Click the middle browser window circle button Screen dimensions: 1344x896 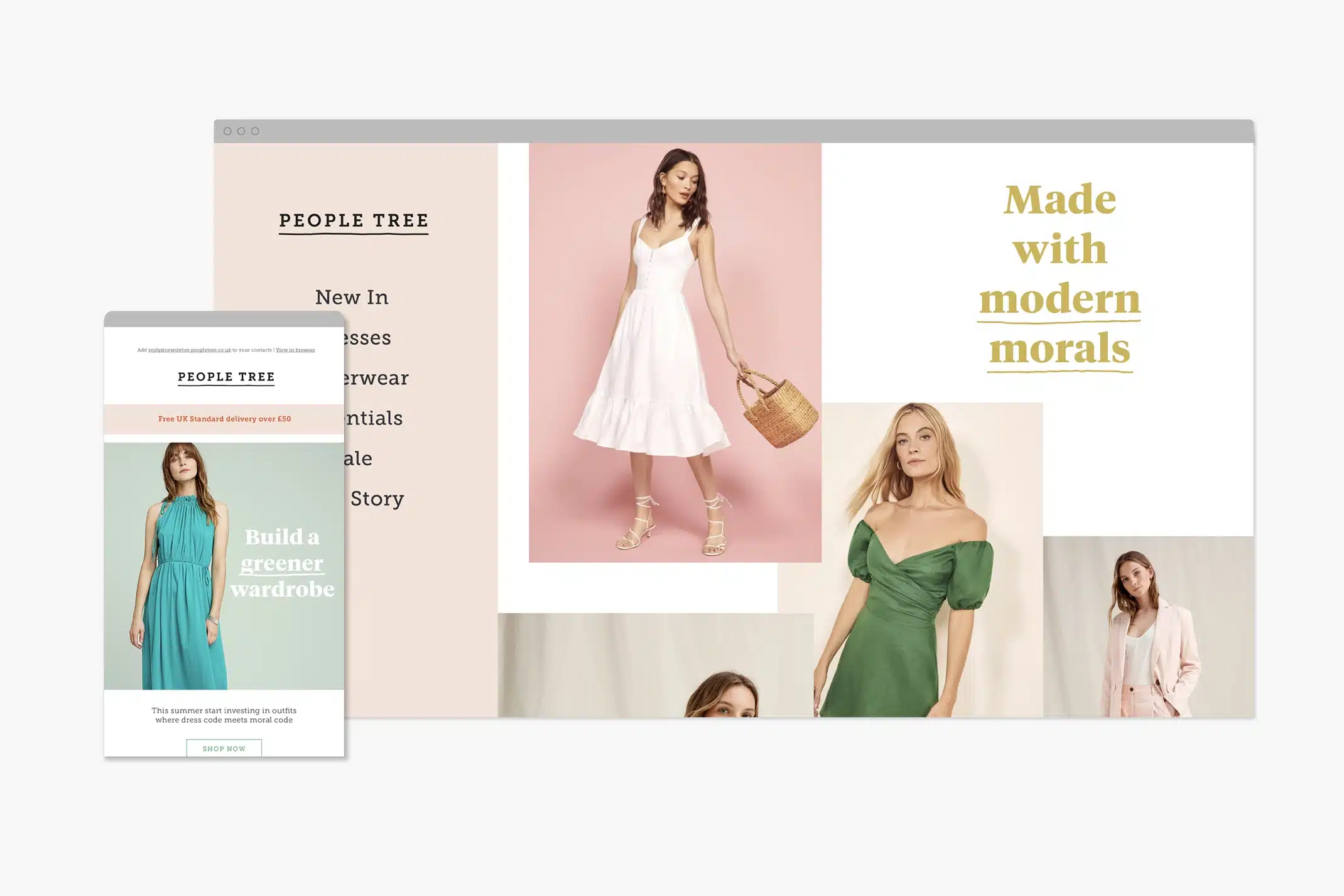tap(241, 131)
